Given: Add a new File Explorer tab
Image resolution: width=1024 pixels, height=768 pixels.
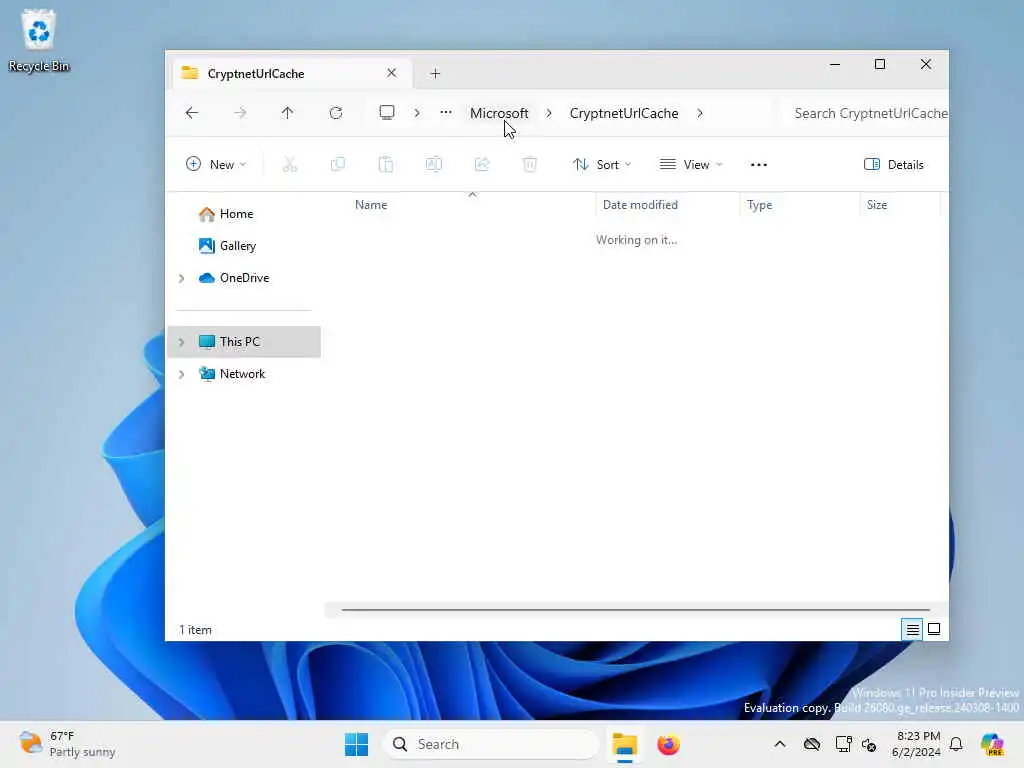Looking at the screenshot, I should (x=436, y=74).
